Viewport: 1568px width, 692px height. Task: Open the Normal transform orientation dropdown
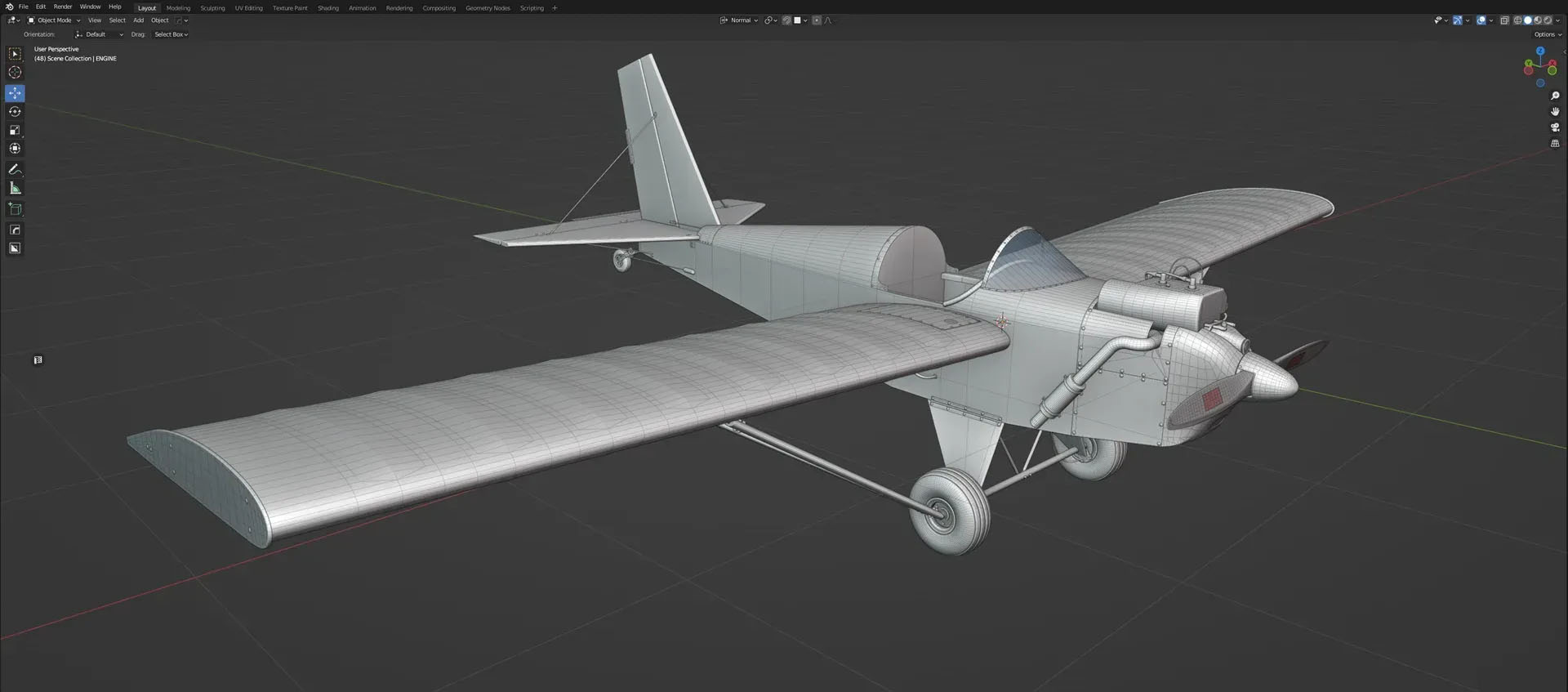[x=740, y=20]
